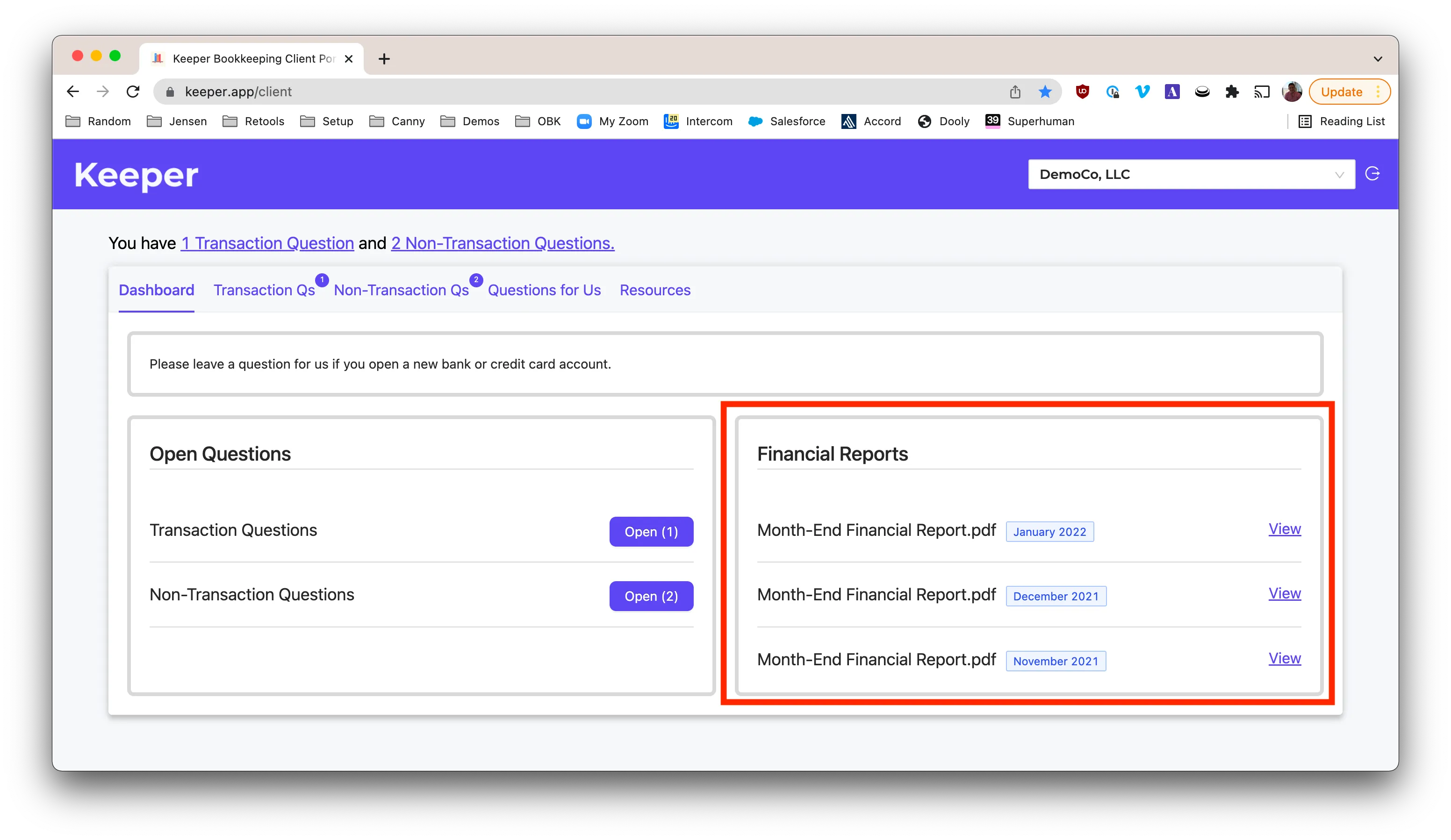
Task: Open the Setup bookmarks folder
Action: point(326,121)
